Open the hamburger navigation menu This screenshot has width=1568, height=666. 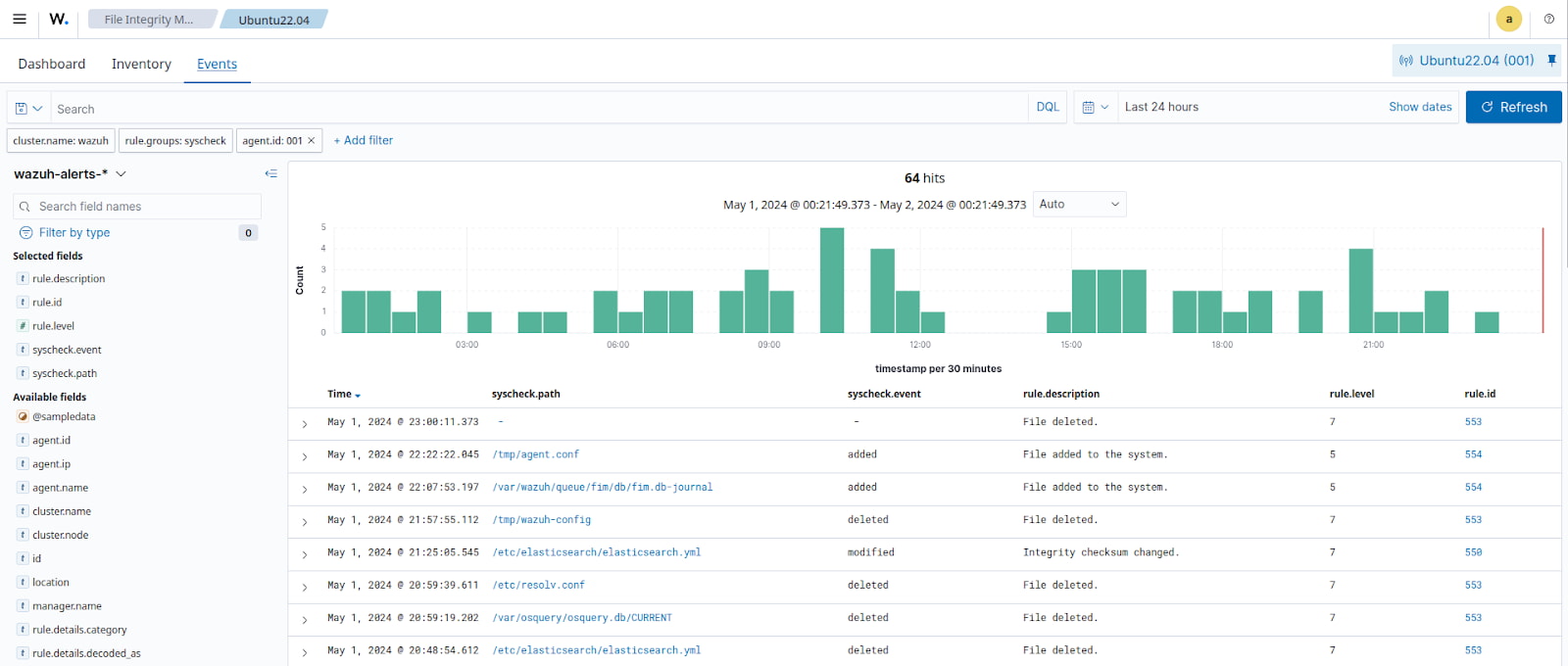coord(20,19)
